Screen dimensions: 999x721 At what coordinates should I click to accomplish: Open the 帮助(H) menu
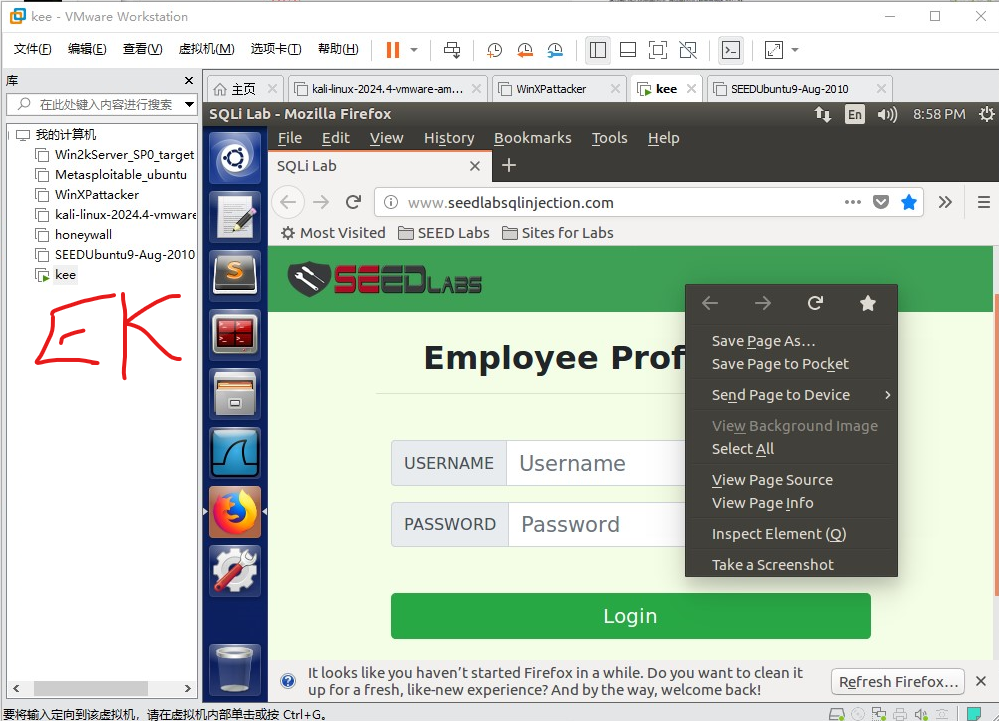click(x=338, y=49)
